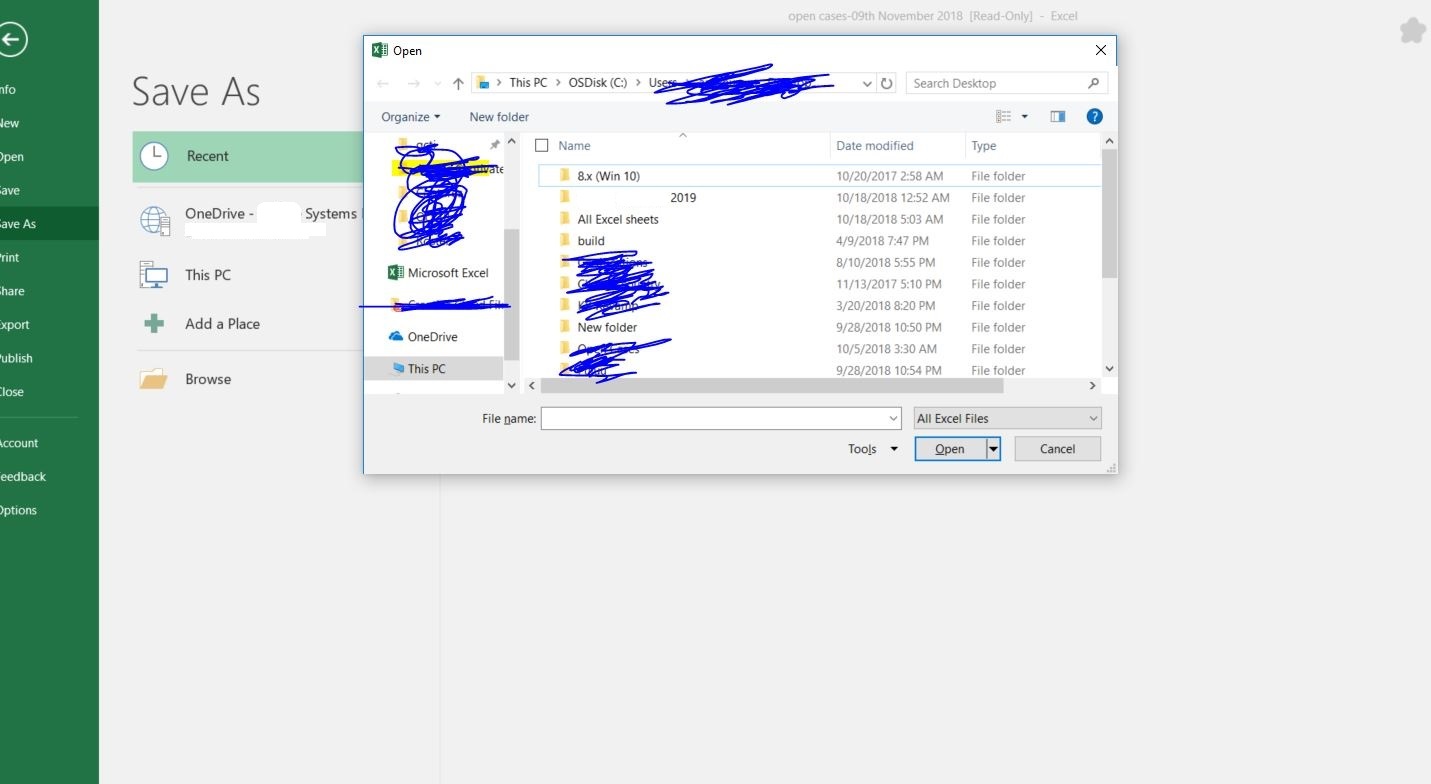This screenshot has width=1431, height=784.
Task: Select Microsoft Excel in the navigation pane
Action: coord(447,272)
